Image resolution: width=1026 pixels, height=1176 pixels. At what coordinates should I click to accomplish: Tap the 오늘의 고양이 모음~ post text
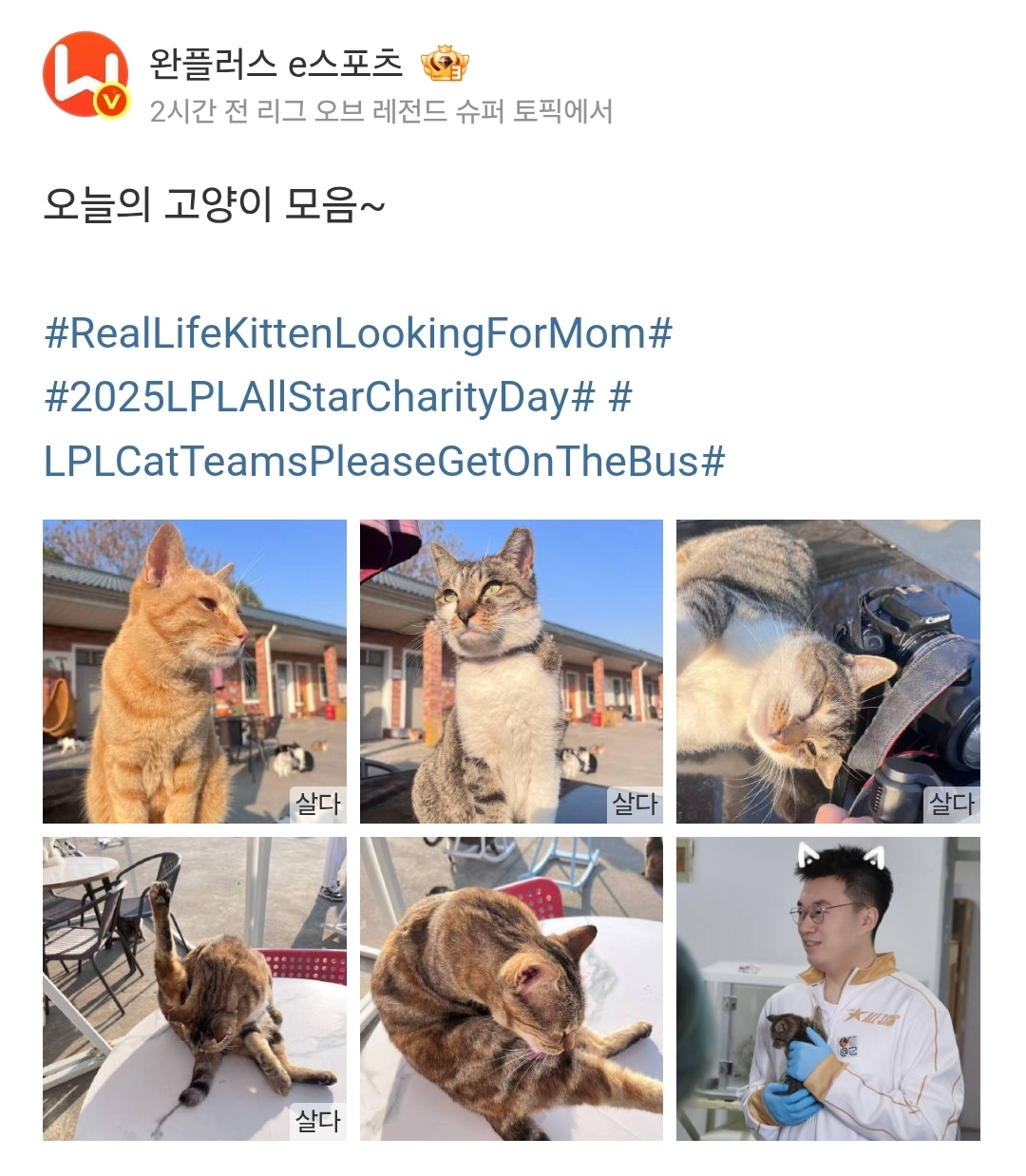(x=215, y=204)
